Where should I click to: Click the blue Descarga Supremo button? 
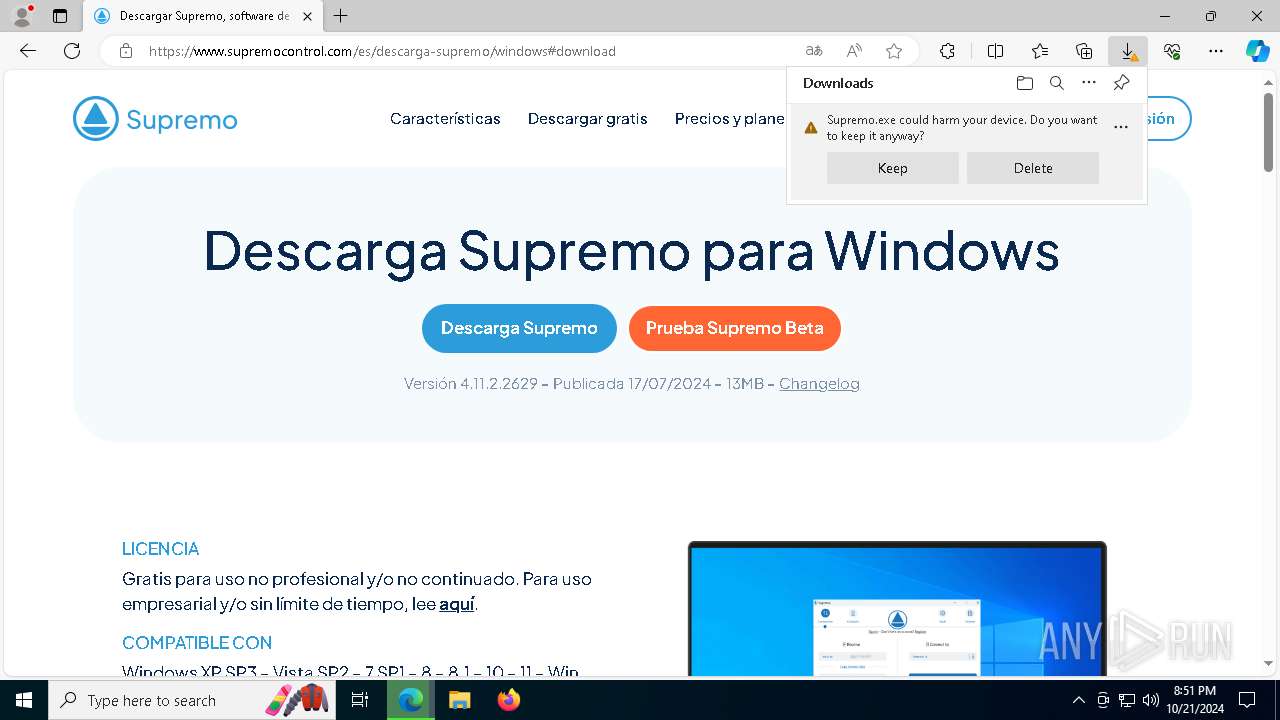[519, 328]
